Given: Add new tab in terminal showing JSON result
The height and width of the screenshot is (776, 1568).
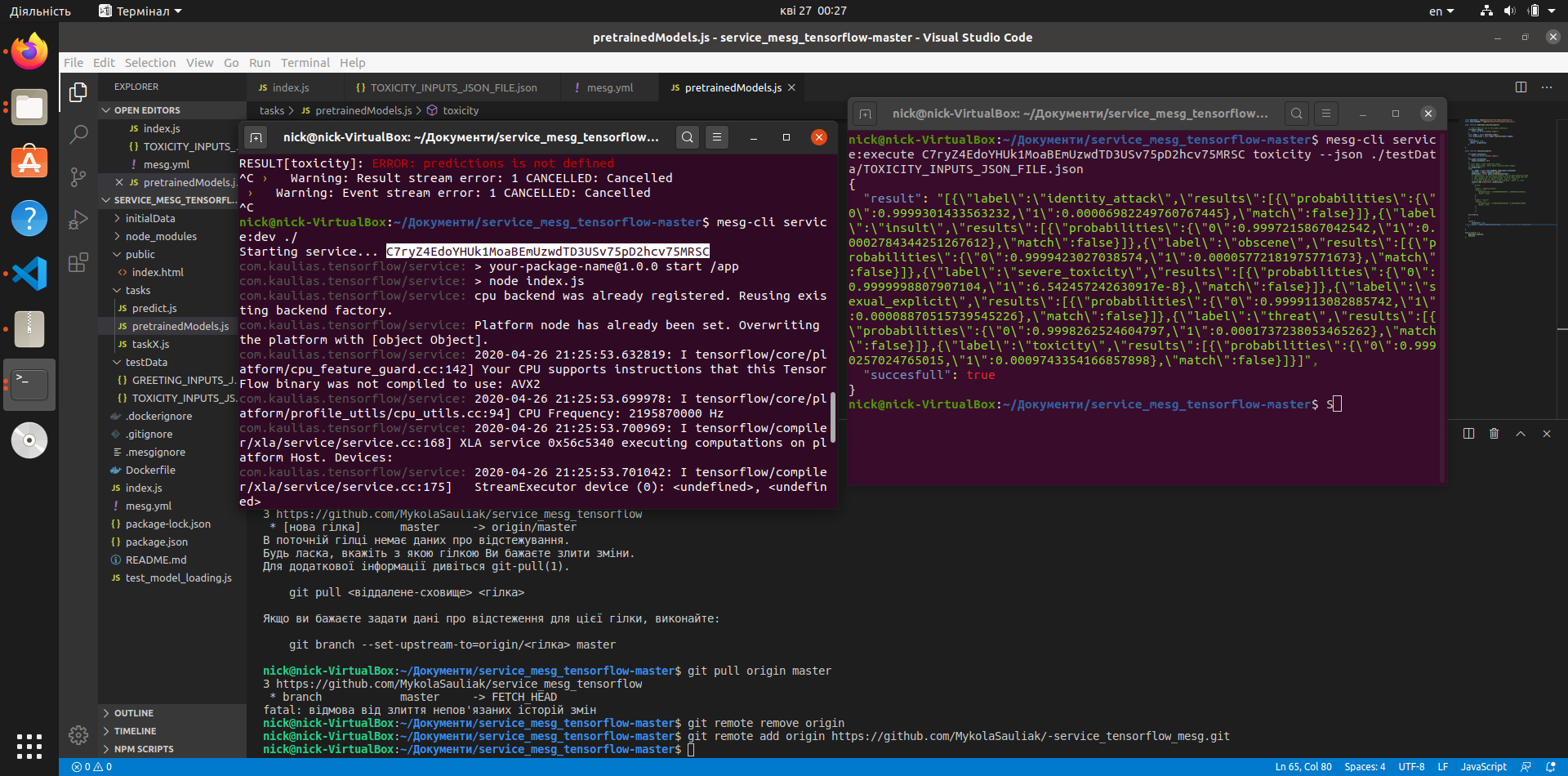Looking at the screenshot, I should [x=866, y=114].
